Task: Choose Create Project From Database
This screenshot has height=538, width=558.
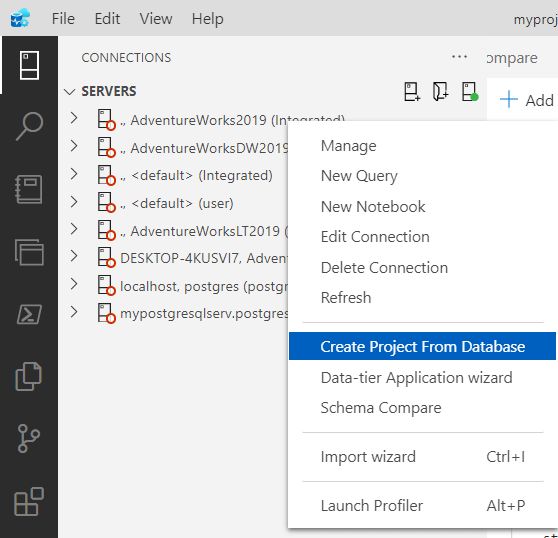Action: pyautogui.click(x=422, y=346)
